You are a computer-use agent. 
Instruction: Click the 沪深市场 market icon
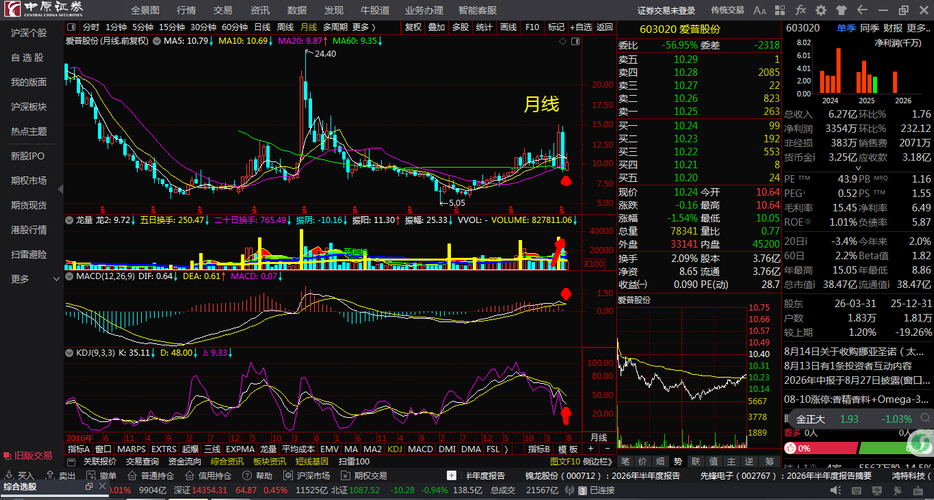[x=288, y=476]
